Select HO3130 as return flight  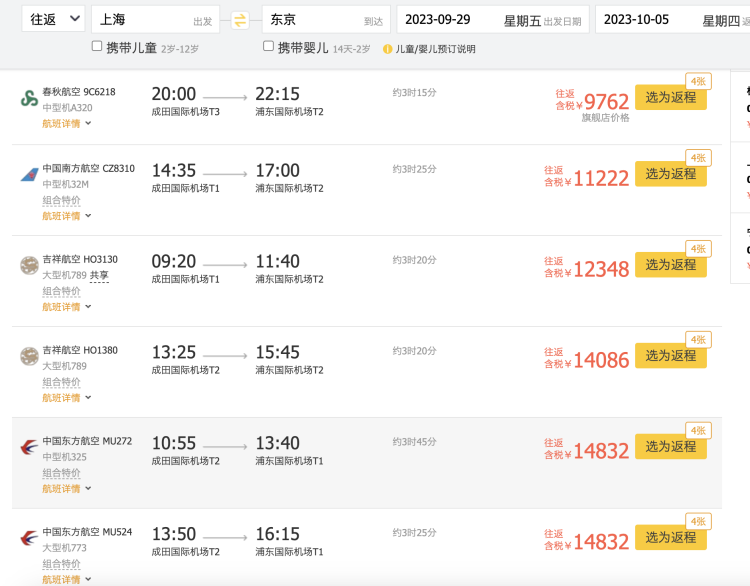click(x=671, y=265)
